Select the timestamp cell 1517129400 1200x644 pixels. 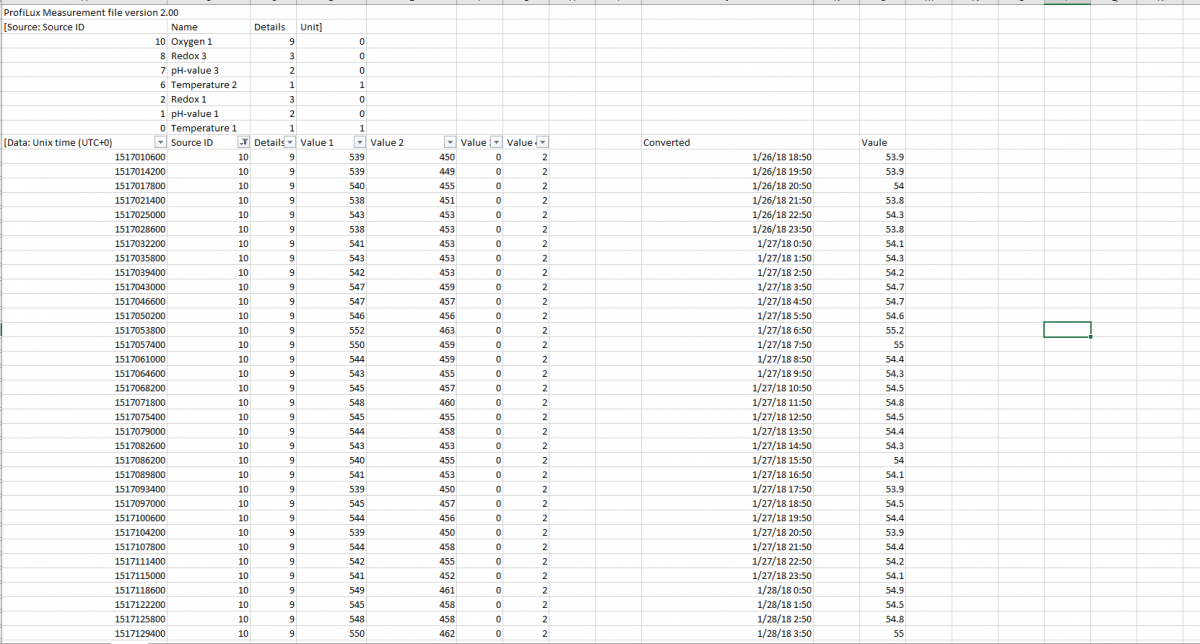click(85, 633)
